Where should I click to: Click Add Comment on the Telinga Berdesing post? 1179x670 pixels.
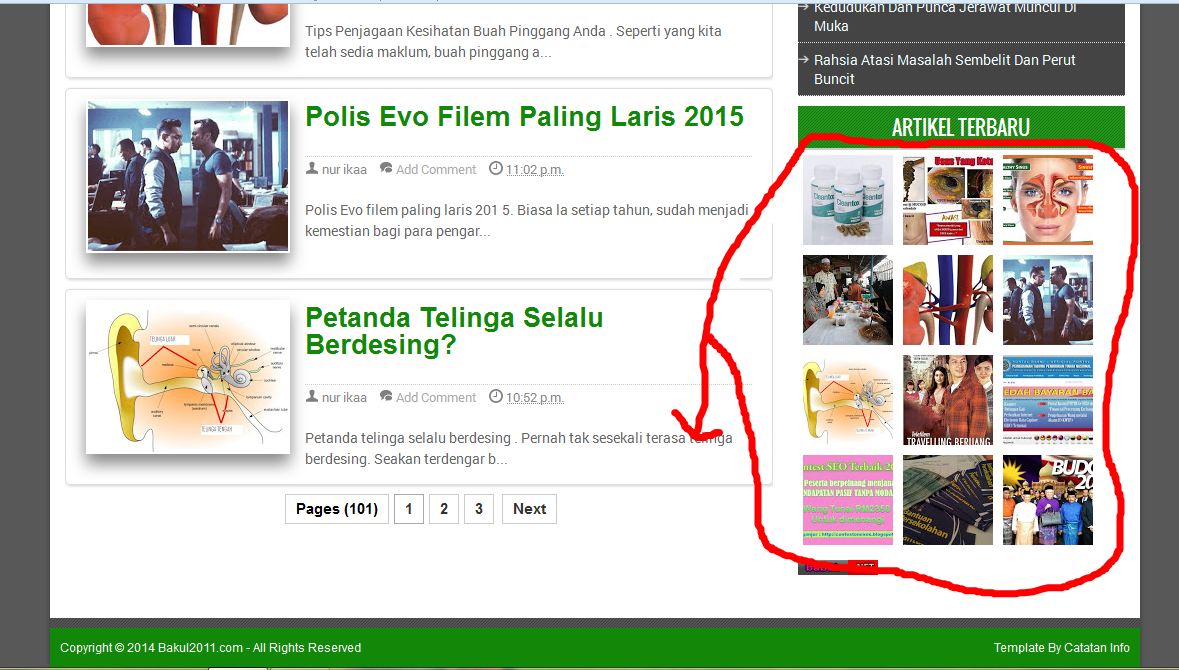[x=436, y=398]
